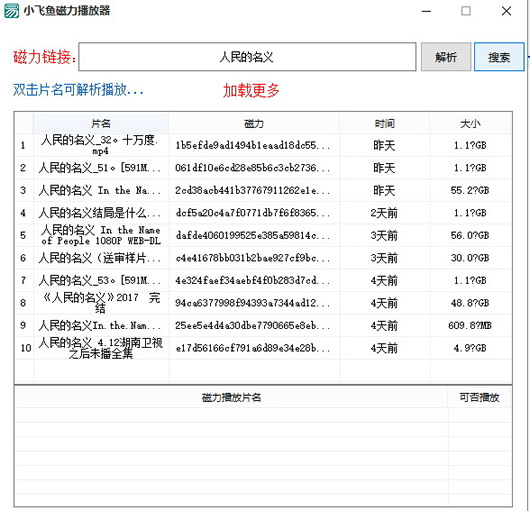Screen dimensions: 530x511
Task: Click the 磁力 column header
Action: 254,123
